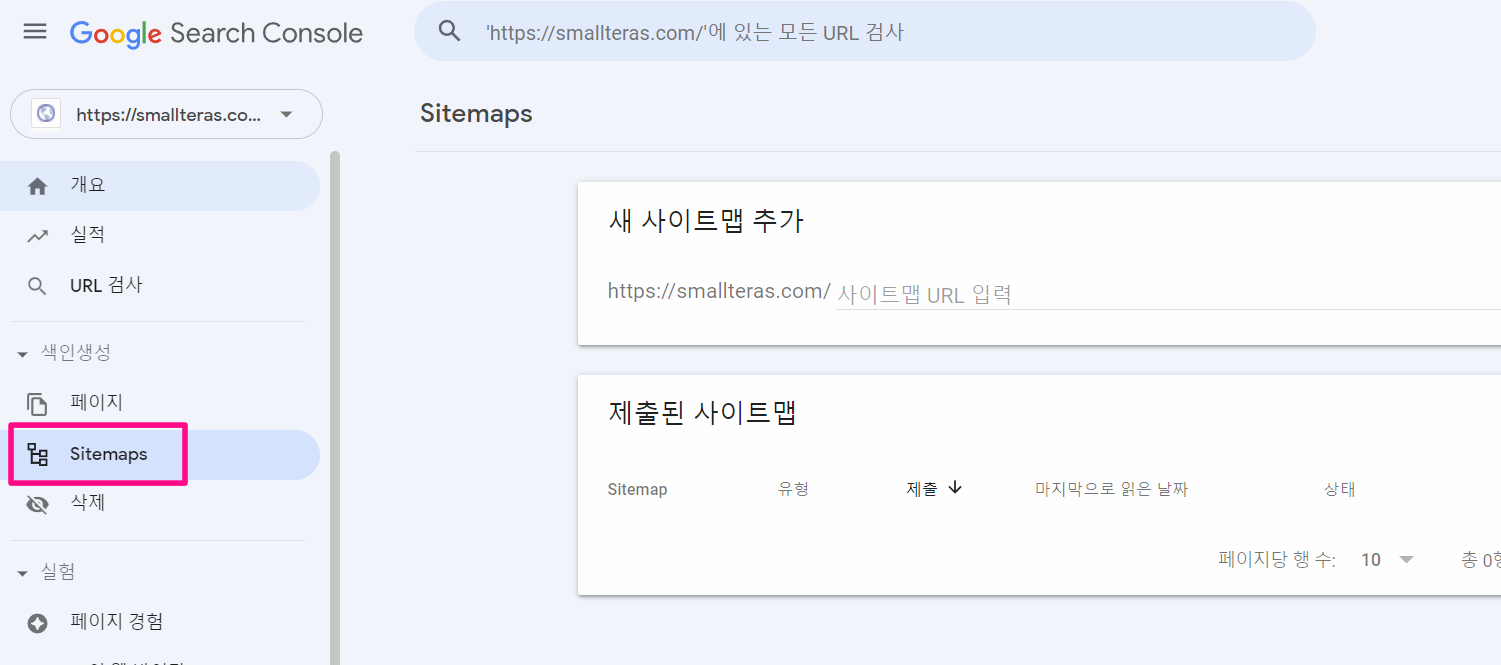Open the 삭제 removals page

[x=160, y=503]
